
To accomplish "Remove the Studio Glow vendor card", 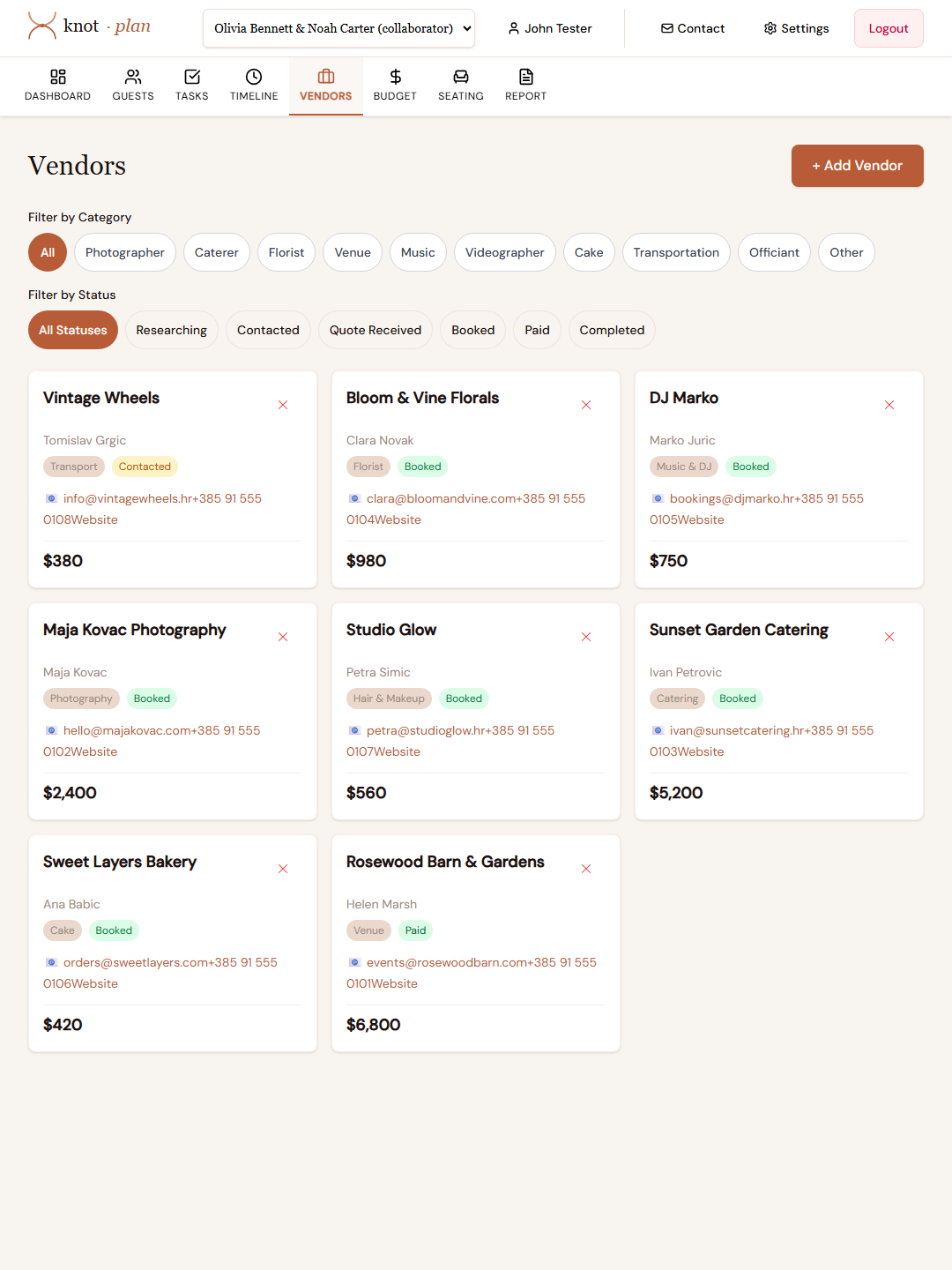I will pyautogui.click(x=586, y=637).
